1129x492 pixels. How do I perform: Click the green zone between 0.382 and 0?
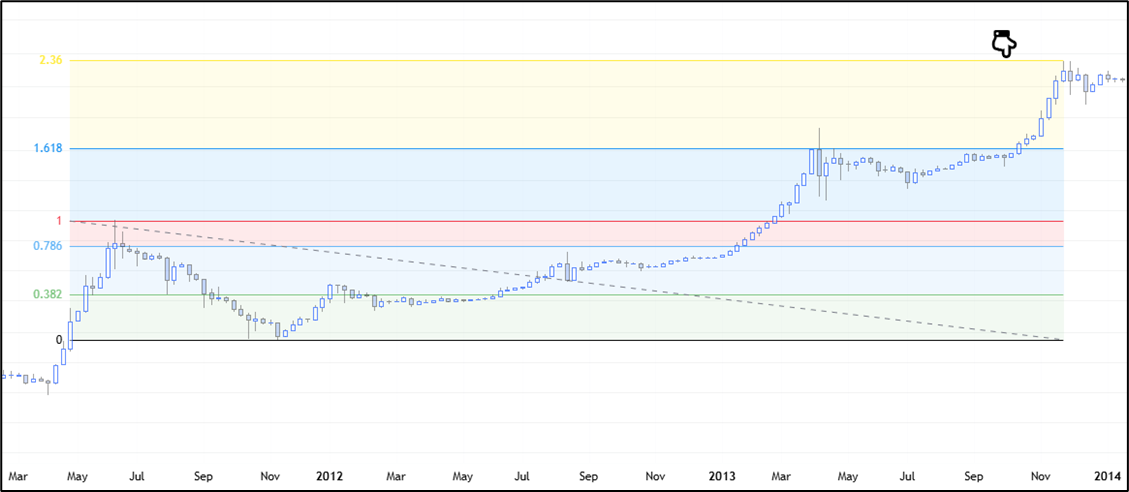(x=600, y=320)
